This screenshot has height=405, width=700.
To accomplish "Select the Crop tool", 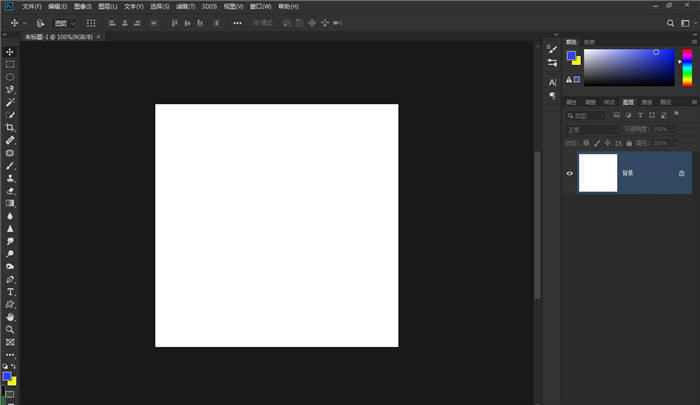I will 10,128.
